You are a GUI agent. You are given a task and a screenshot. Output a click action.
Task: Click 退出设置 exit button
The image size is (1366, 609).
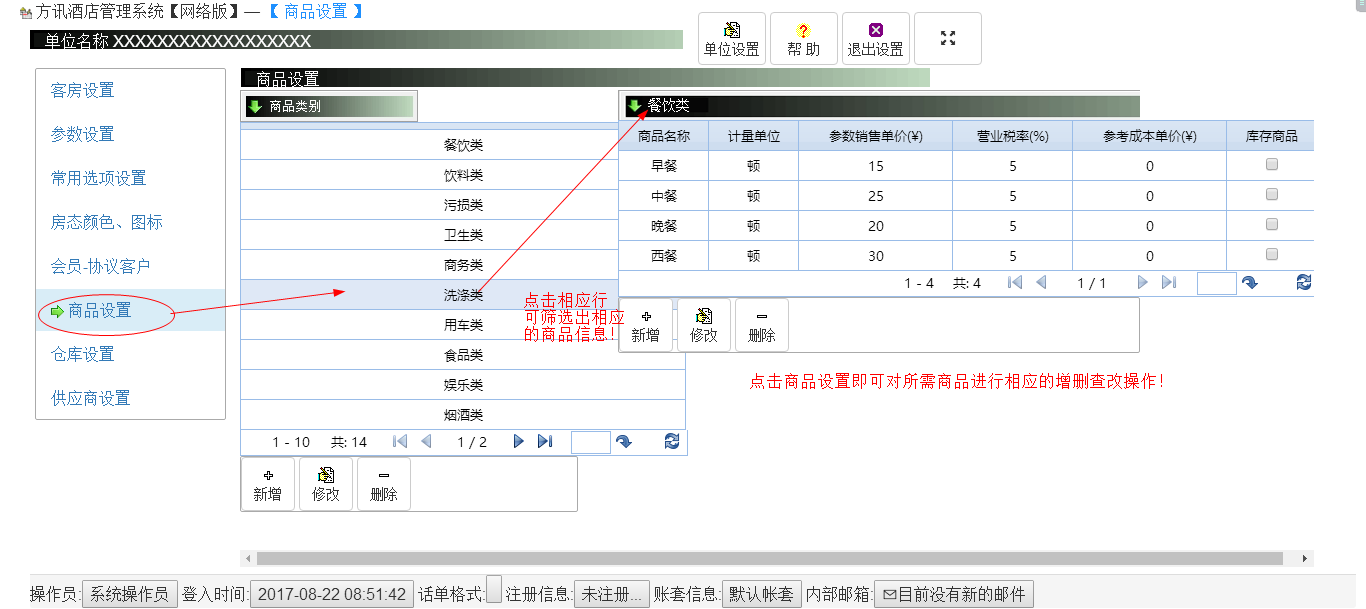coord(876,39)
